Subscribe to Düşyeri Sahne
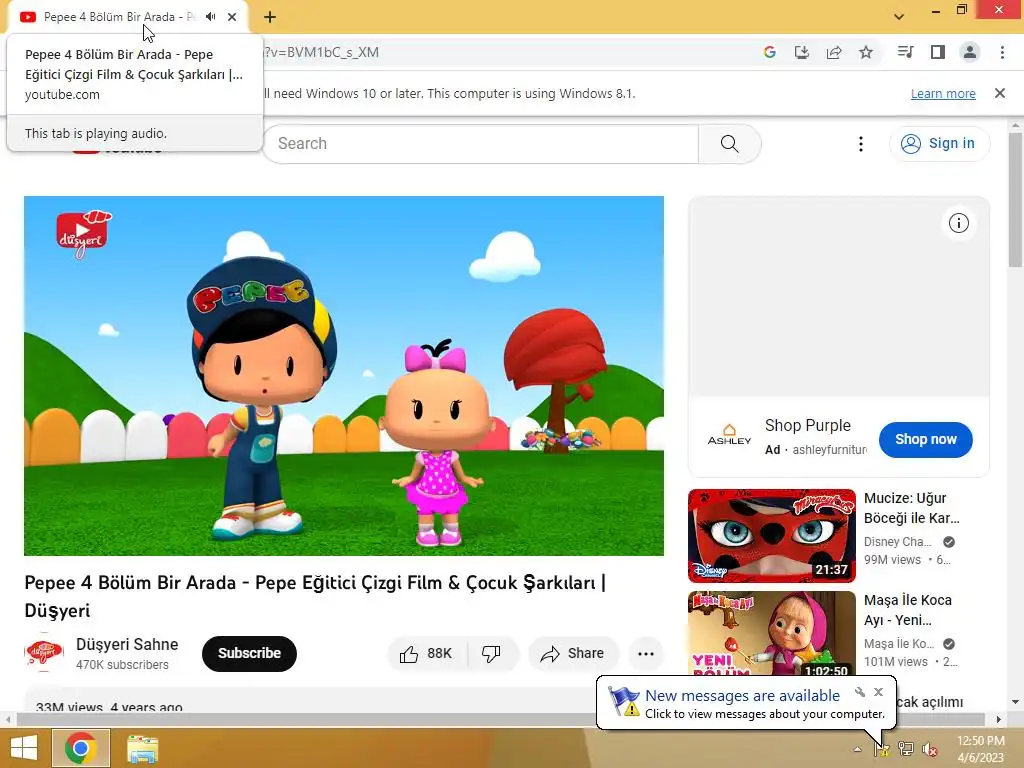The height and width of the screenshot is (768, 1024). click(x=249, y=653)
